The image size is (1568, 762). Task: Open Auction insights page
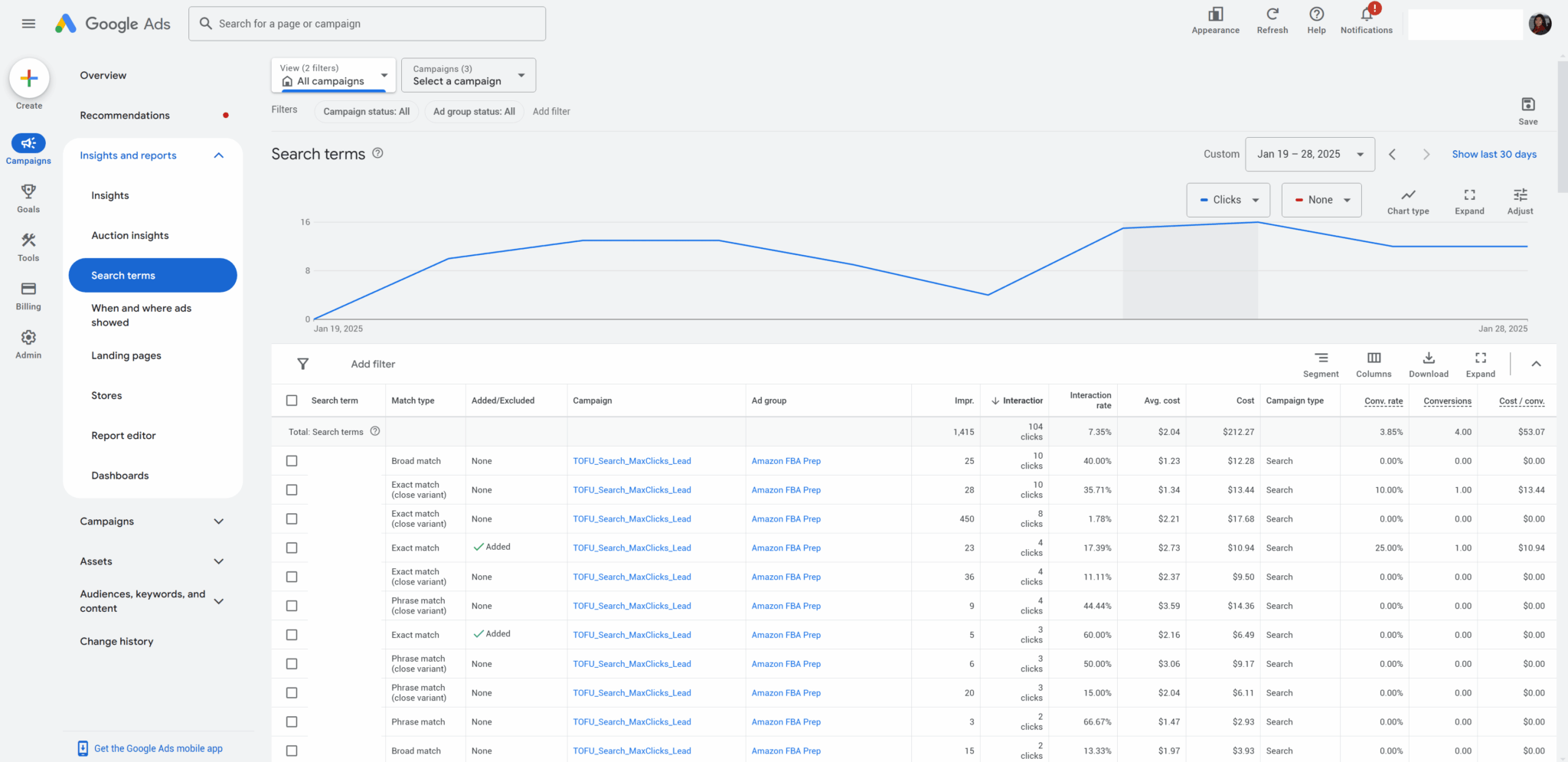click(130, 236)
